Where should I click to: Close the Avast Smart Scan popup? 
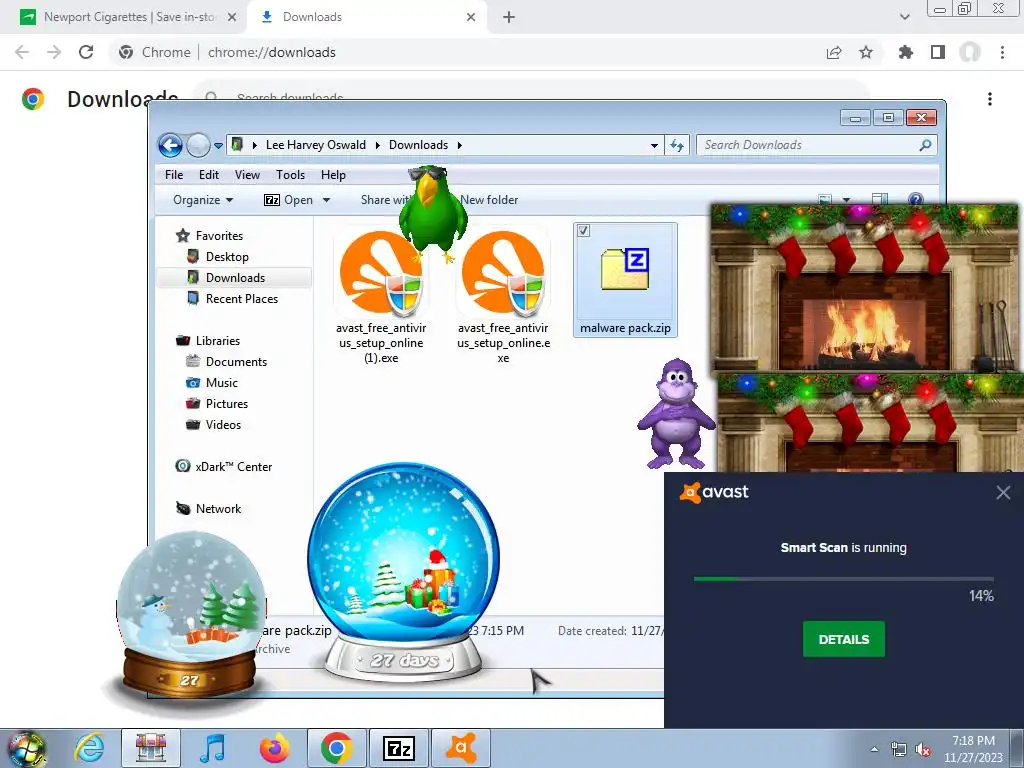coord(1003,492)
